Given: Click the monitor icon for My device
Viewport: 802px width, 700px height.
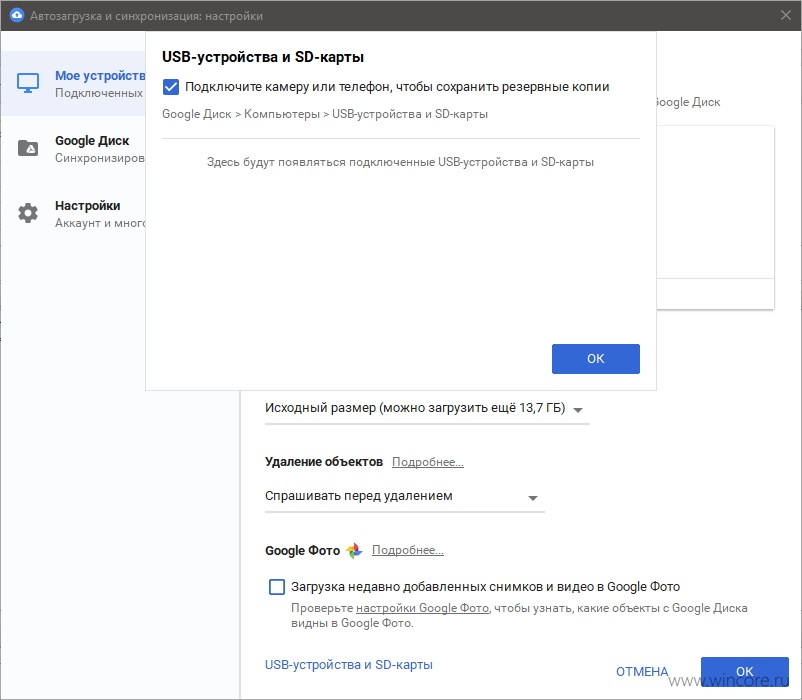Looking at the screenshot, I should click(28, 83).
